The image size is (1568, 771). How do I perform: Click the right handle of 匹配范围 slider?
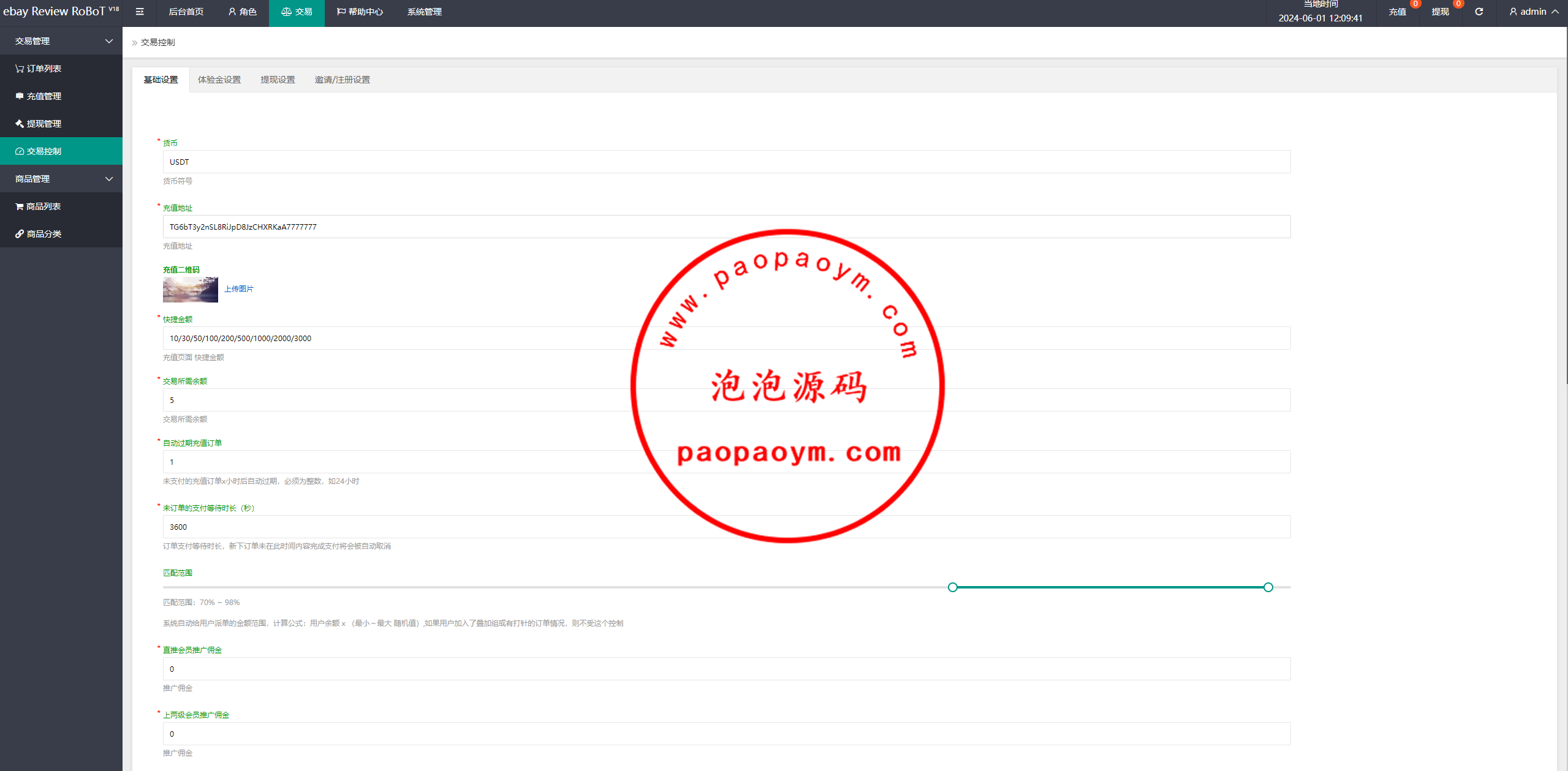coord(1268,587)
